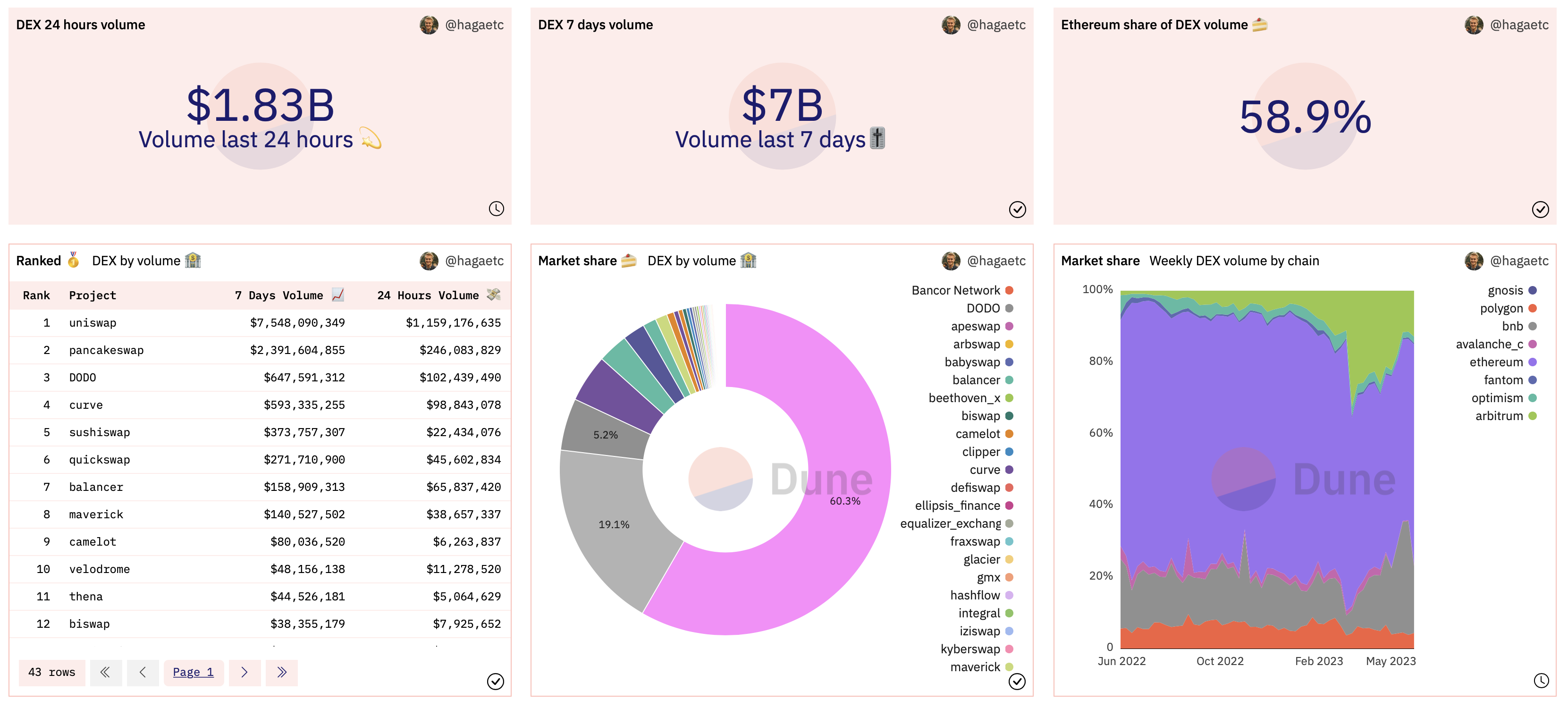Jump to last page of ranked table

(281, 672)
